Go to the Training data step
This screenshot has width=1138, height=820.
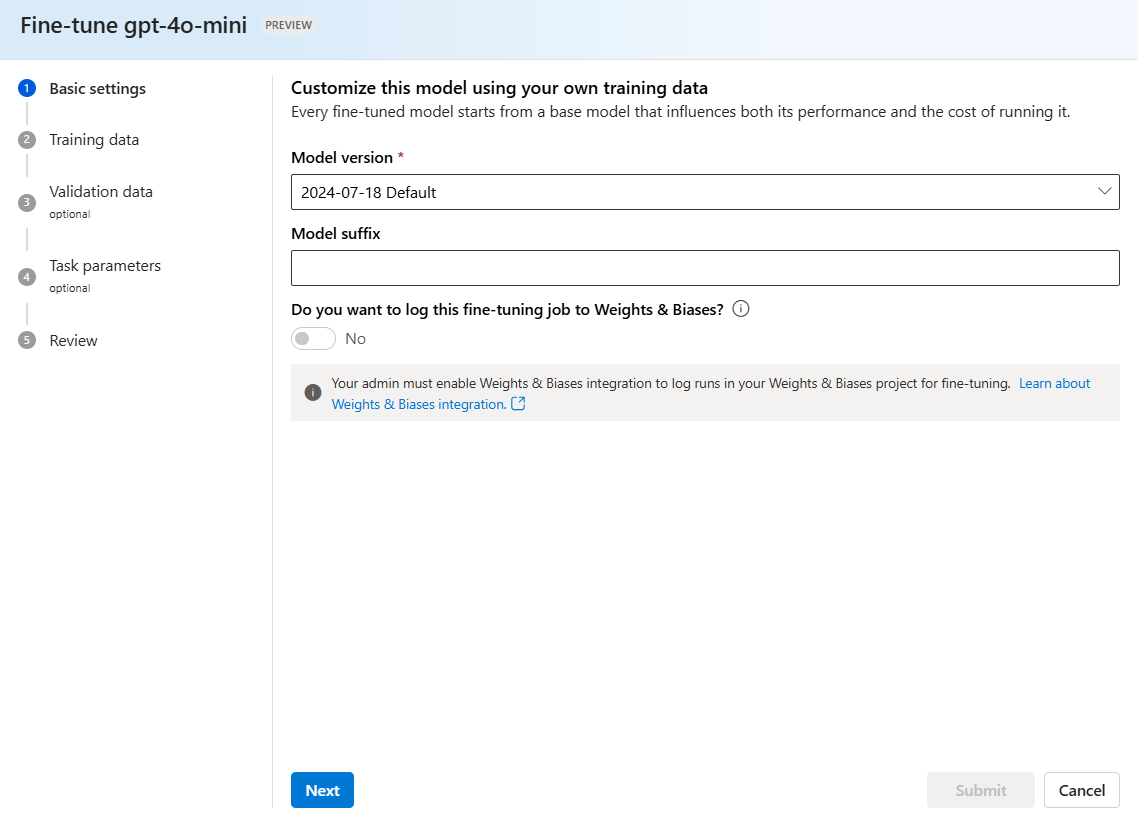94,140
